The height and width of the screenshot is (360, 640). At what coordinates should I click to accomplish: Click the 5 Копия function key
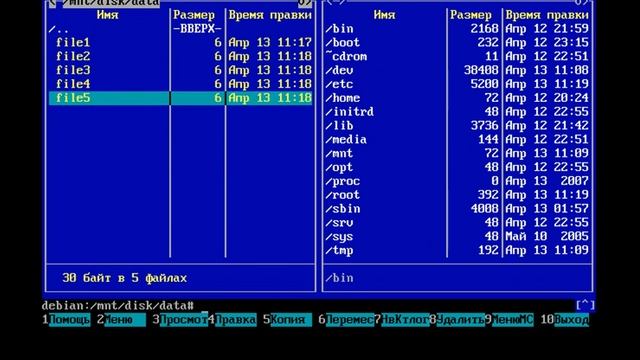click(288, 320)
